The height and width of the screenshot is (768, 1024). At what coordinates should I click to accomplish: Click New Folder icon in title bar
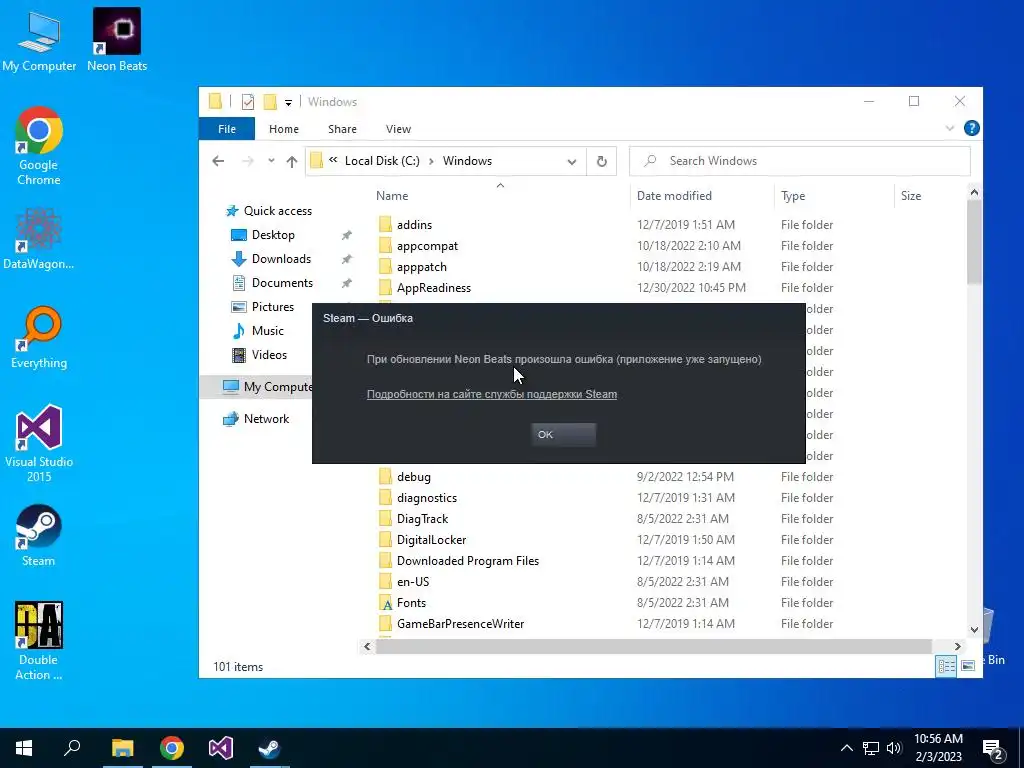(270, 102)
